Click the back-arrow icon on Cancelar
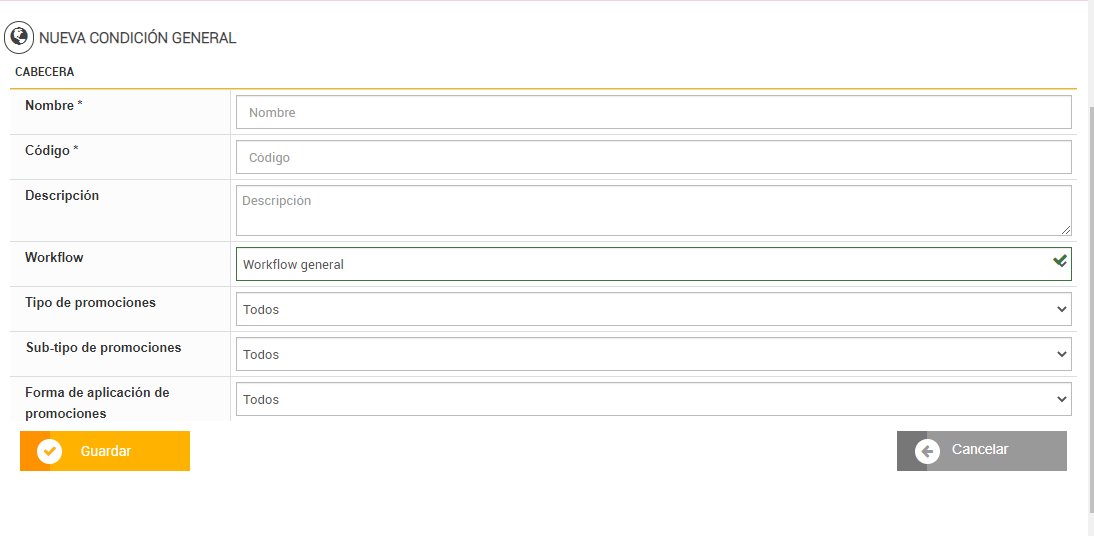This screenshot has width=1094, height=536. pos(927,451)
